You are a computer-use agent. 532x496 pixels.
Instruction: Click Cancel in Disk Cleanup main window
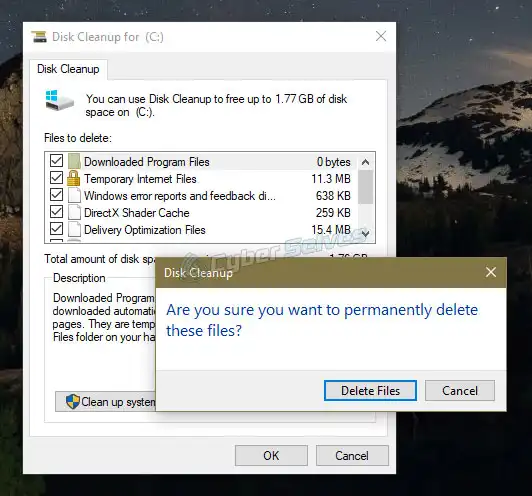[352, 455]
